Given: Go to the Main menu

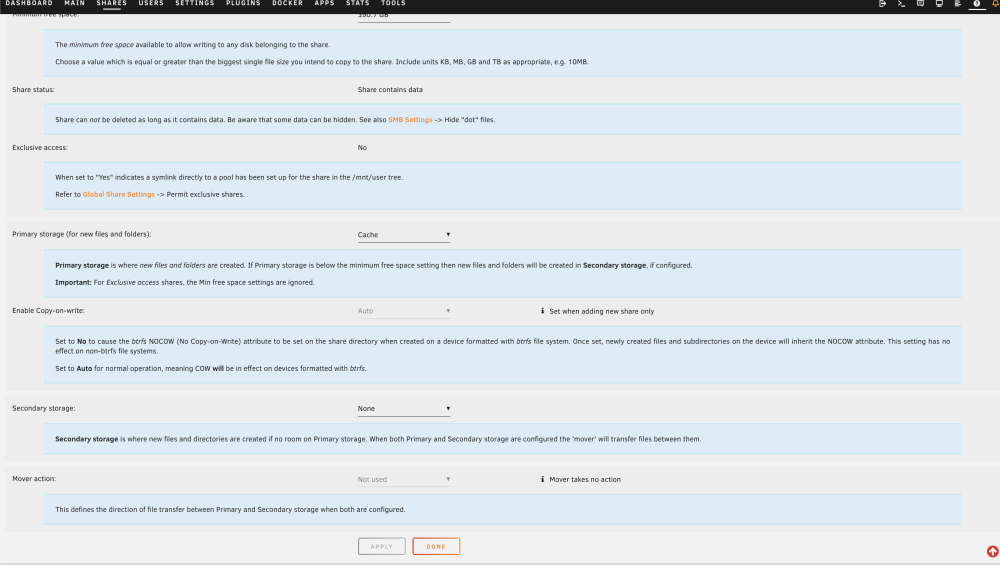Looking at the screenshot, I should point(75,3).
